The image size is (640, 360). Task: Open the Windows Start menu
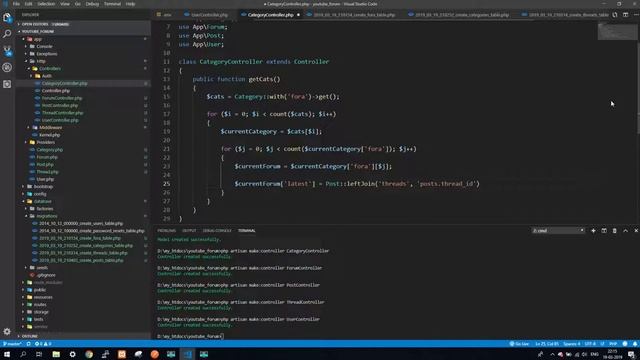coord(7,354)
